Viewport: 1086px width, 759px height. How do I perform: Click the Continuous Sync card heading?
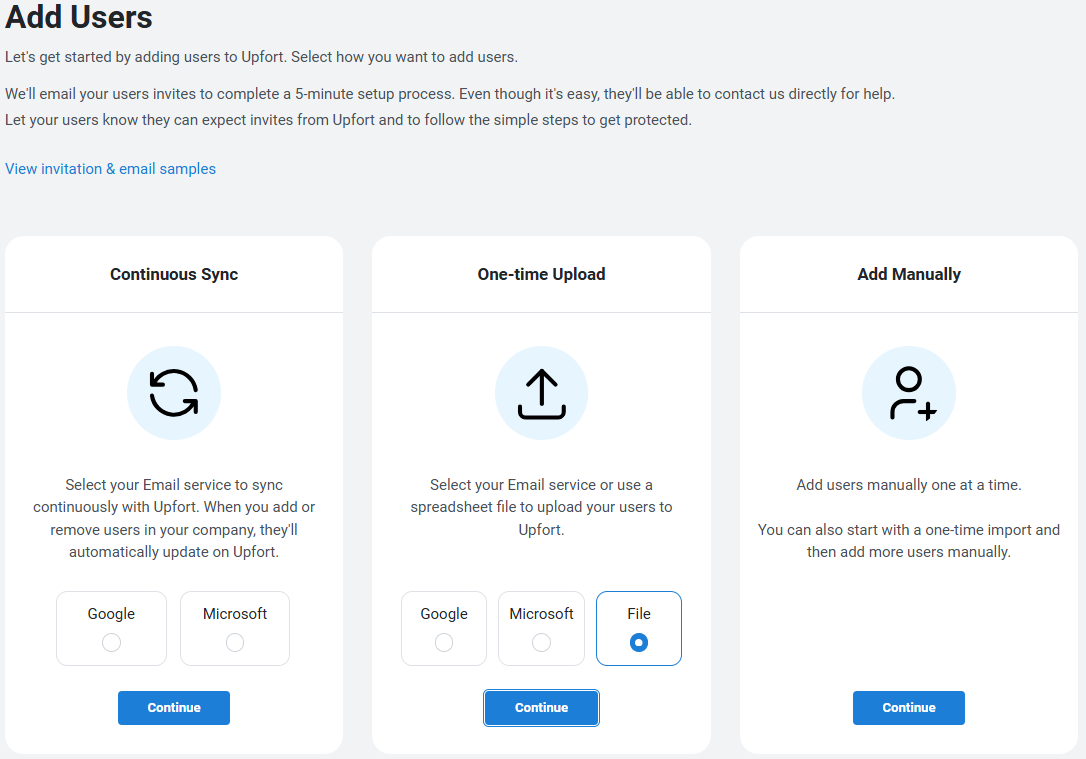[174, 274]
